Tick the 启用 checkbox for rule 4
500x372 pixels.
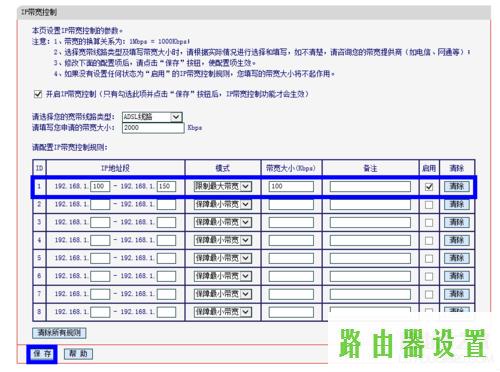tap(429, 240)
